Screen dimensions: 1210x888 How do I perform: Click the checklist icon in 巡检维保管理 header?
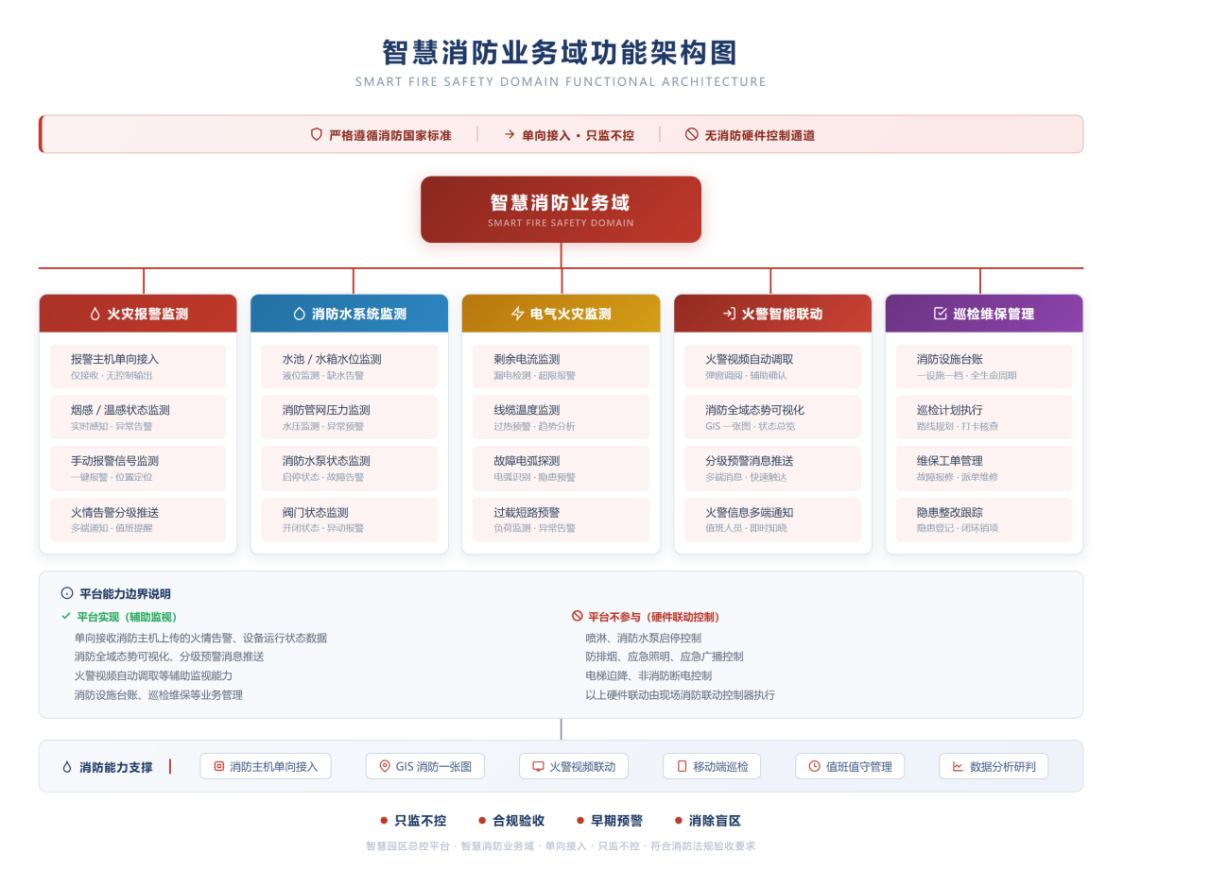940,314
